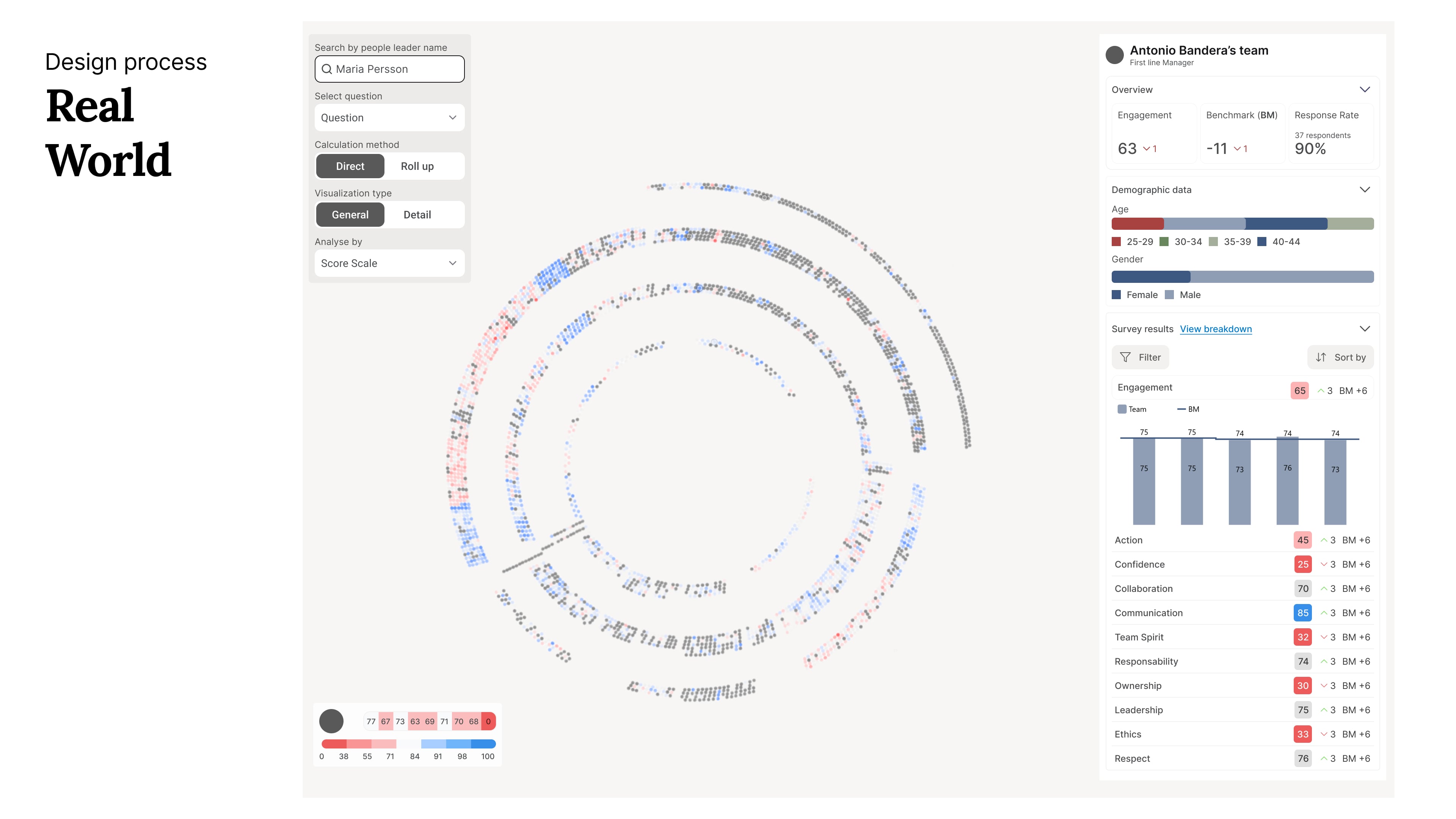This screenshot has width=1456, height=819.
Task: Click Antonio Bandera's team avatar circle
Action: [1115, 55]
